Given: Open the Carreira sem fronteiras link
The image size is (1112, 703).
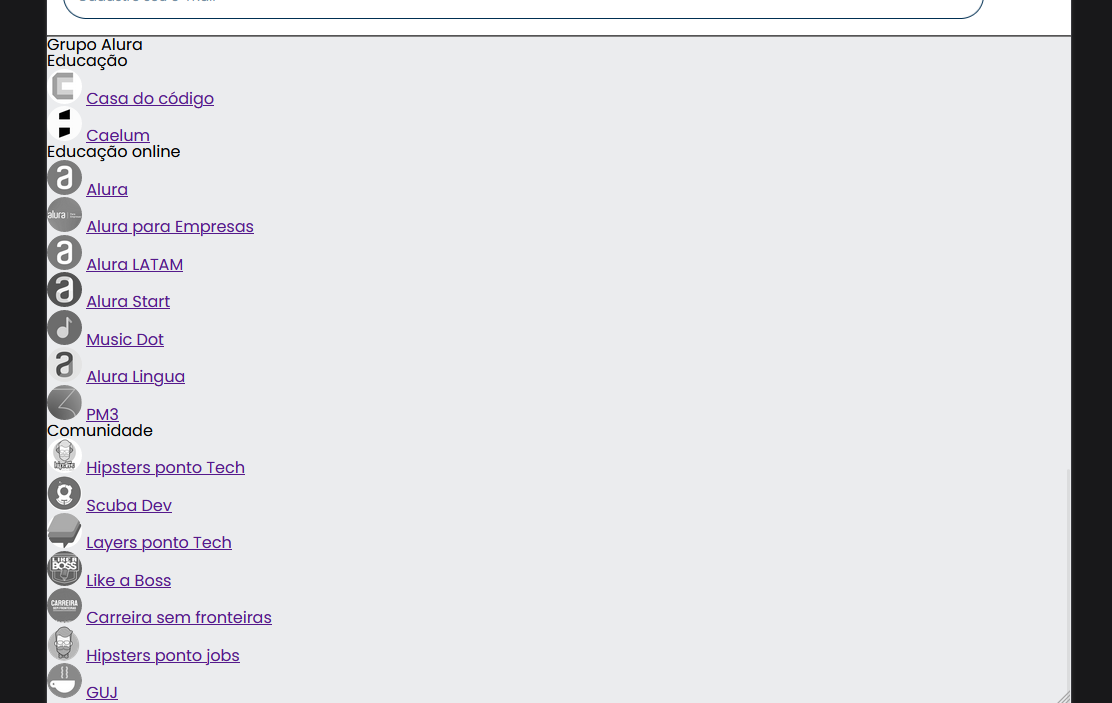Looking at the screenshot, I should point(179,618).
